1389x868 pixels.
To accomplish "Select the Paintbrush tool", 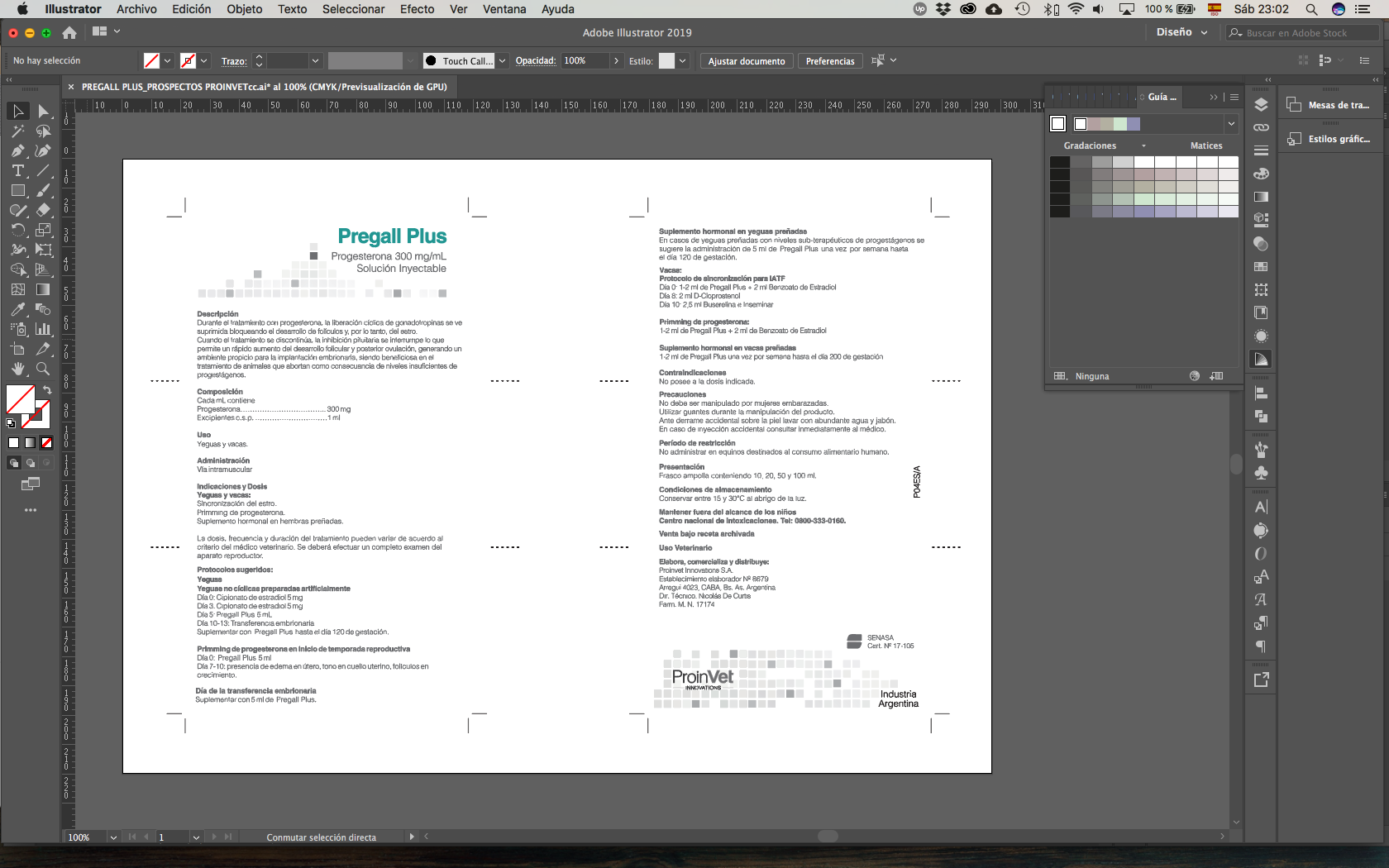I will [x=43, y=190].
